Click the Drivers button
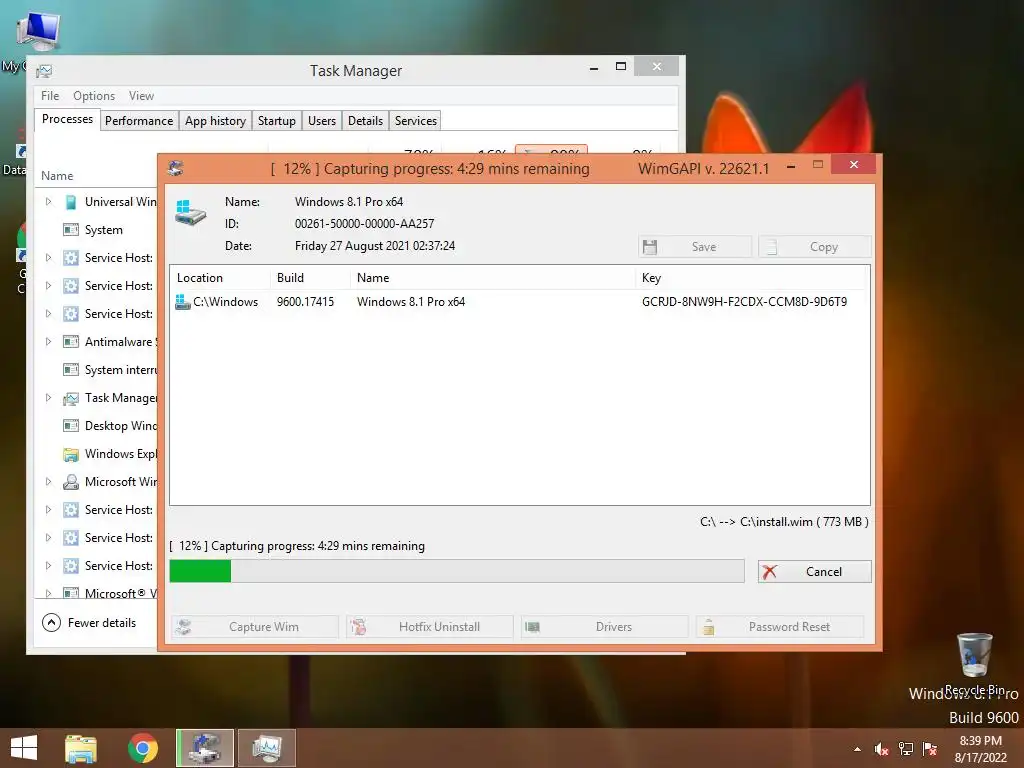Viewport: 1024px width, 768px height. [605, 627]
